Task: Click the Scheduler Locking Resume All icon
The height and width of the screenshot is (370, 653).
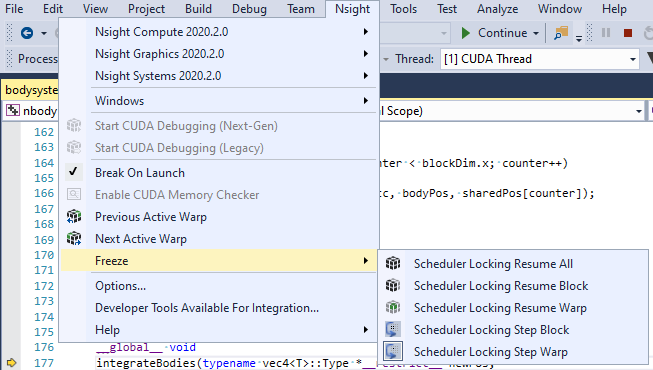Action: [x=393, y=263]
